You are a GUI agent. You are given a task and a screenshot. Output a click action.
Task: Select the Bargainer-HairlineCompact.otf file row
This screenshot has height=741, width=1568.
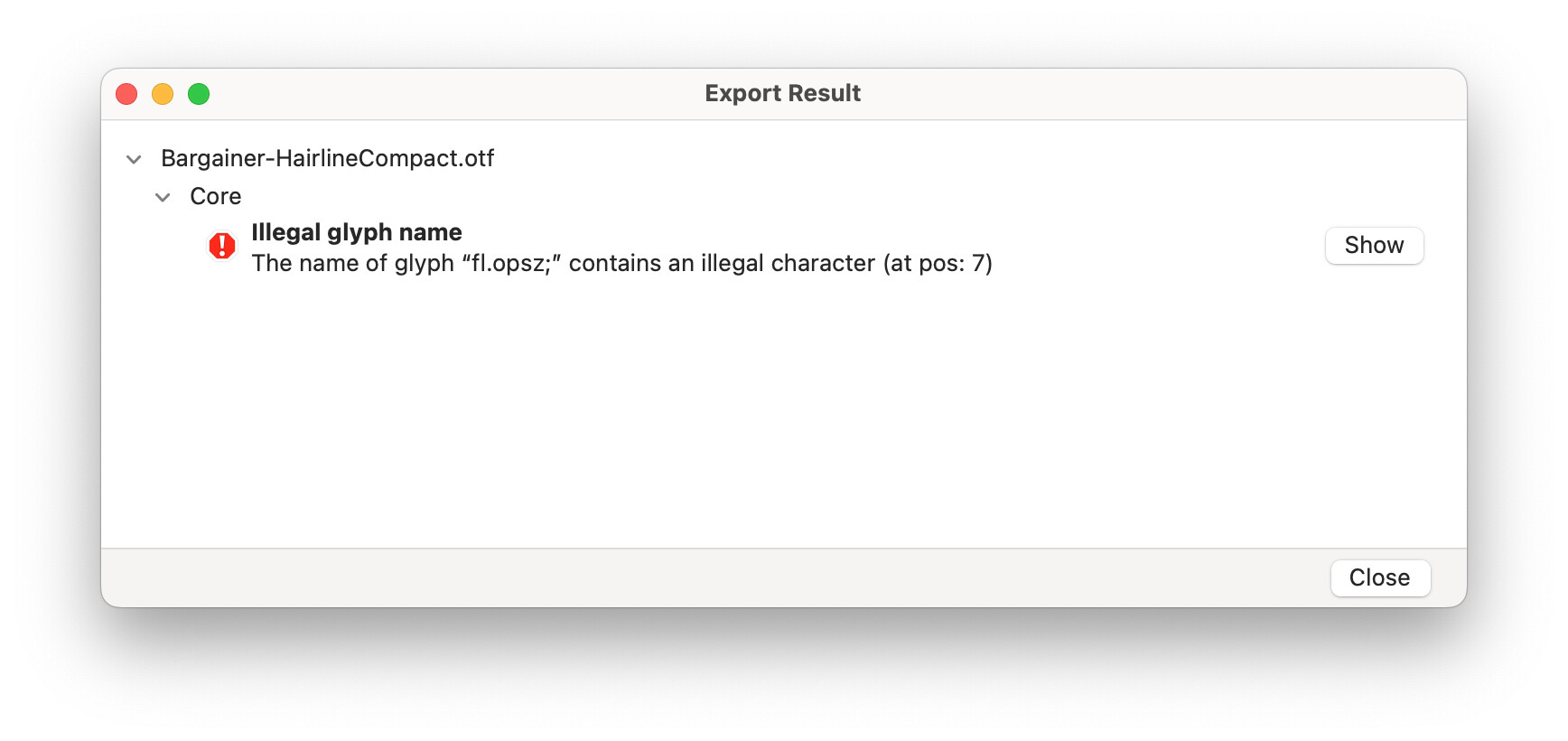(x=327, y=159)
